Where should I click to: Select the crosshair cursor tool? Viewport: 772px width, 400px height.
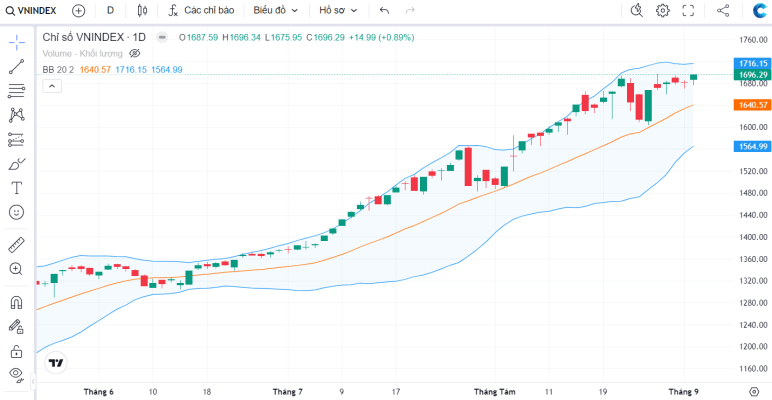[x=16, y=42]
